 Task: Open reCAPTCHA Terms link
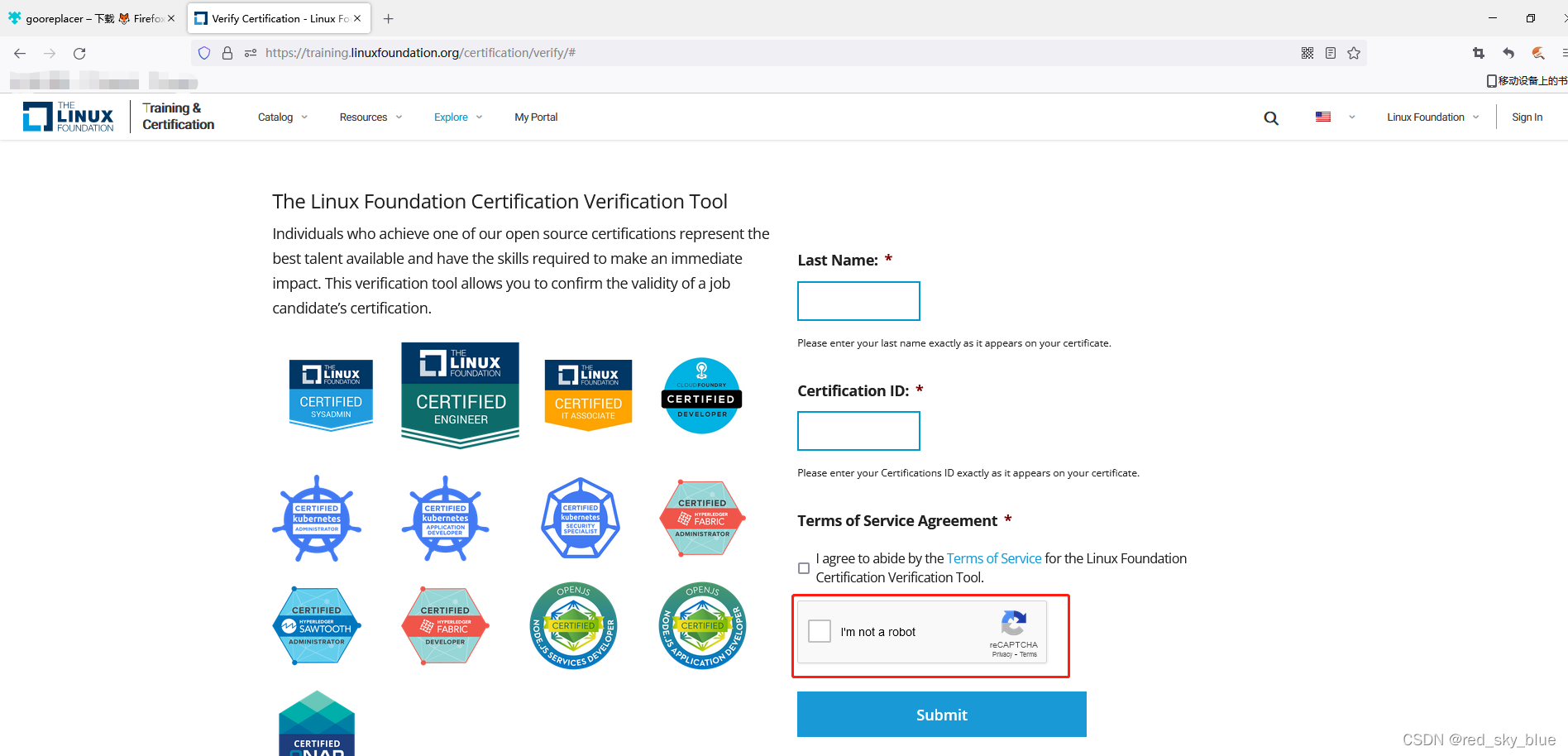1028,654
